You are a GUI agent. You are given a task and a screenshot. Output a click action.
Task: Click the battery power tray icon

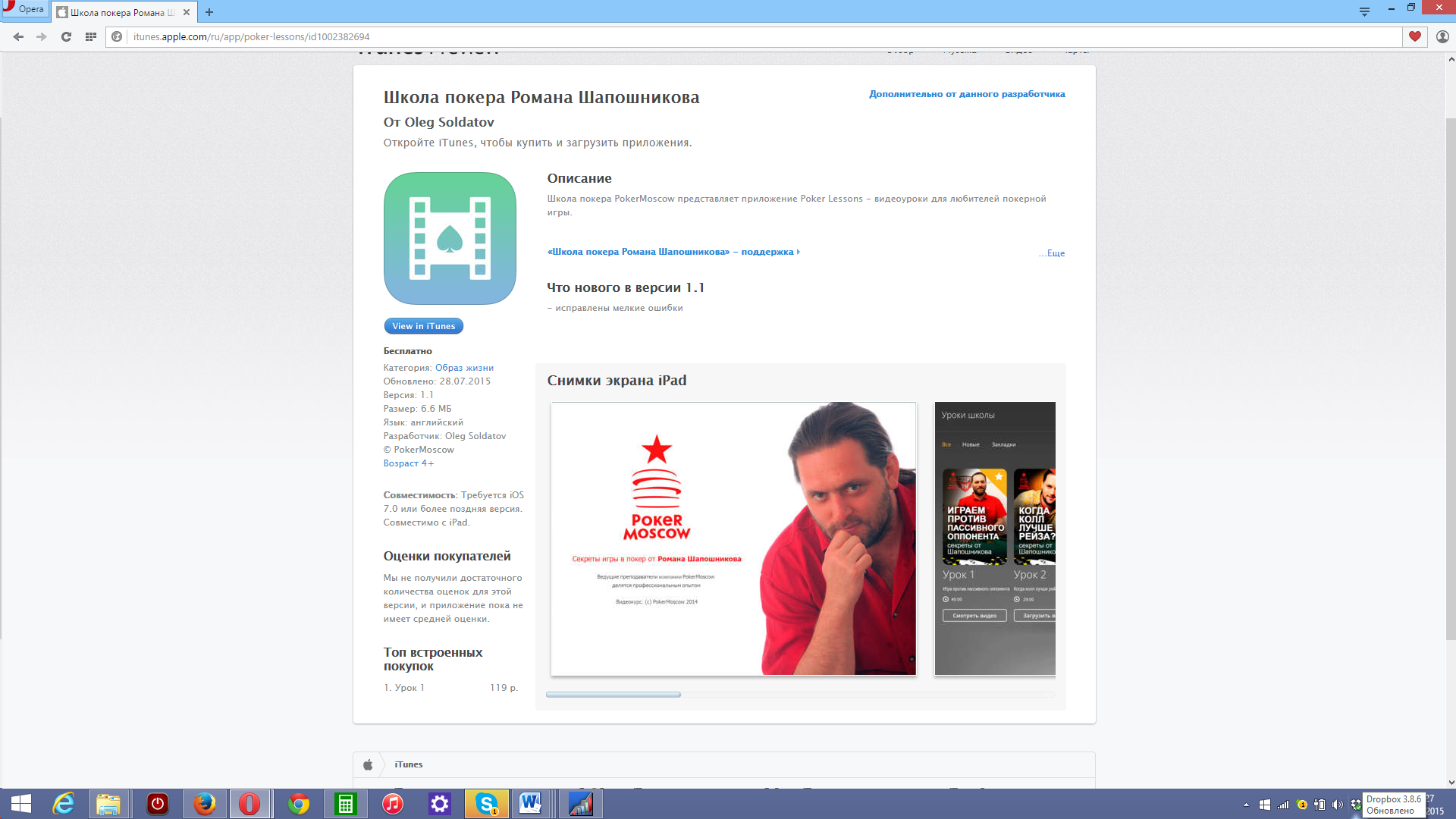(1319, 805)
